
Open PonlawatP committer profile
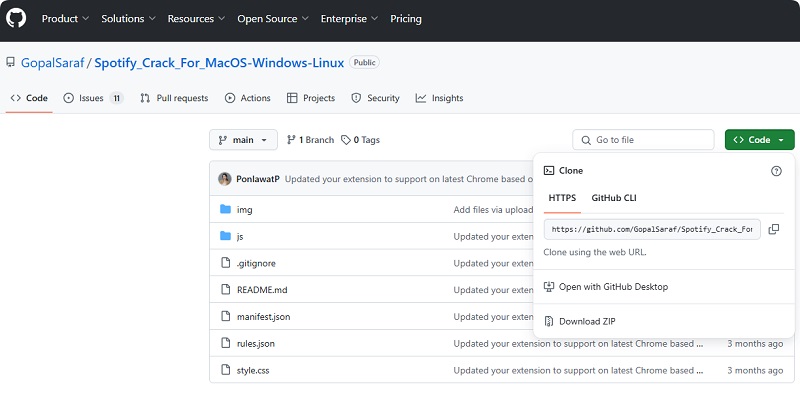coord(258,179)
